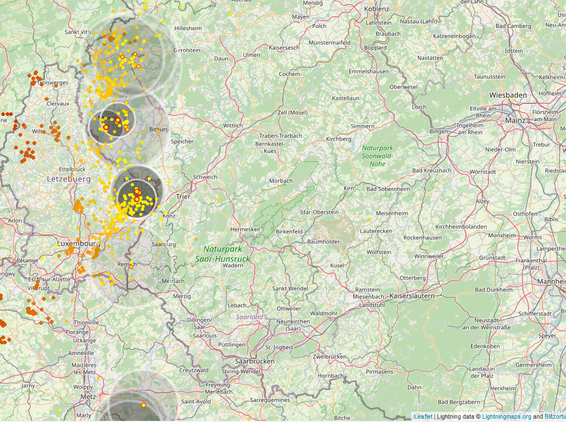The height and width of the screenshot is (422, 566).
Task: Click the Daun town label
Action: 221,58
